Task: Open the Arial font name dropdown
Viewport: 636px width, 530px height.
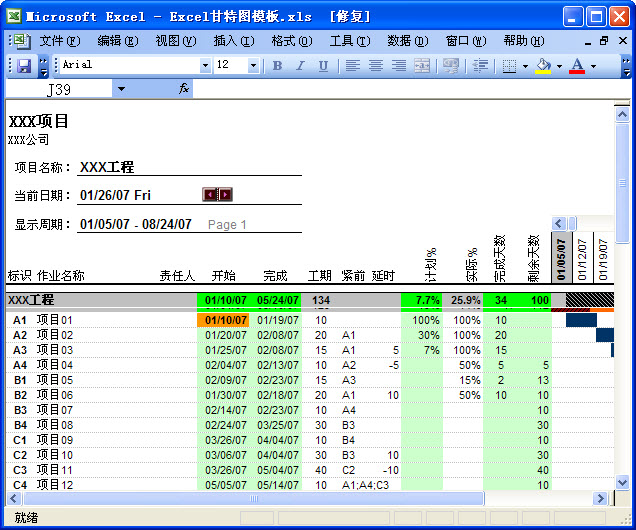Action: [205, 66]
